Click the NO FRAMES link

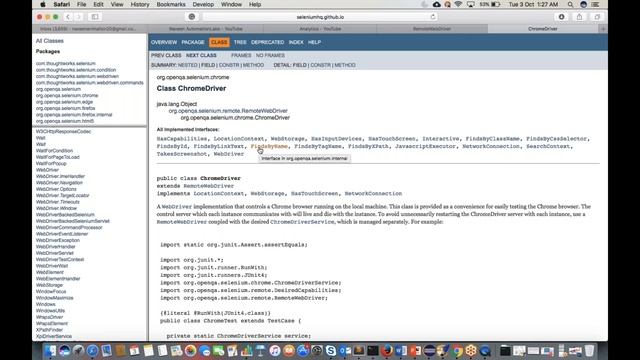pyautogui.click(x=270, y=56)
